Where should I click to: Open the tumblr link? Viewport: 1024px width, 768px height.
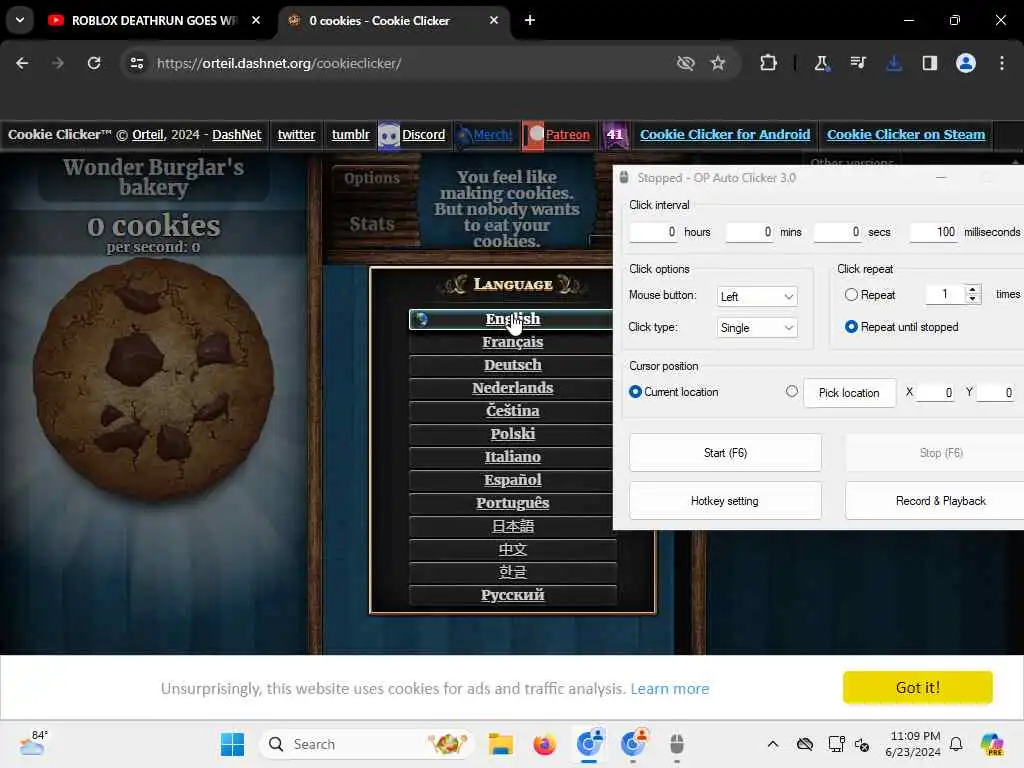click(351, 135)
